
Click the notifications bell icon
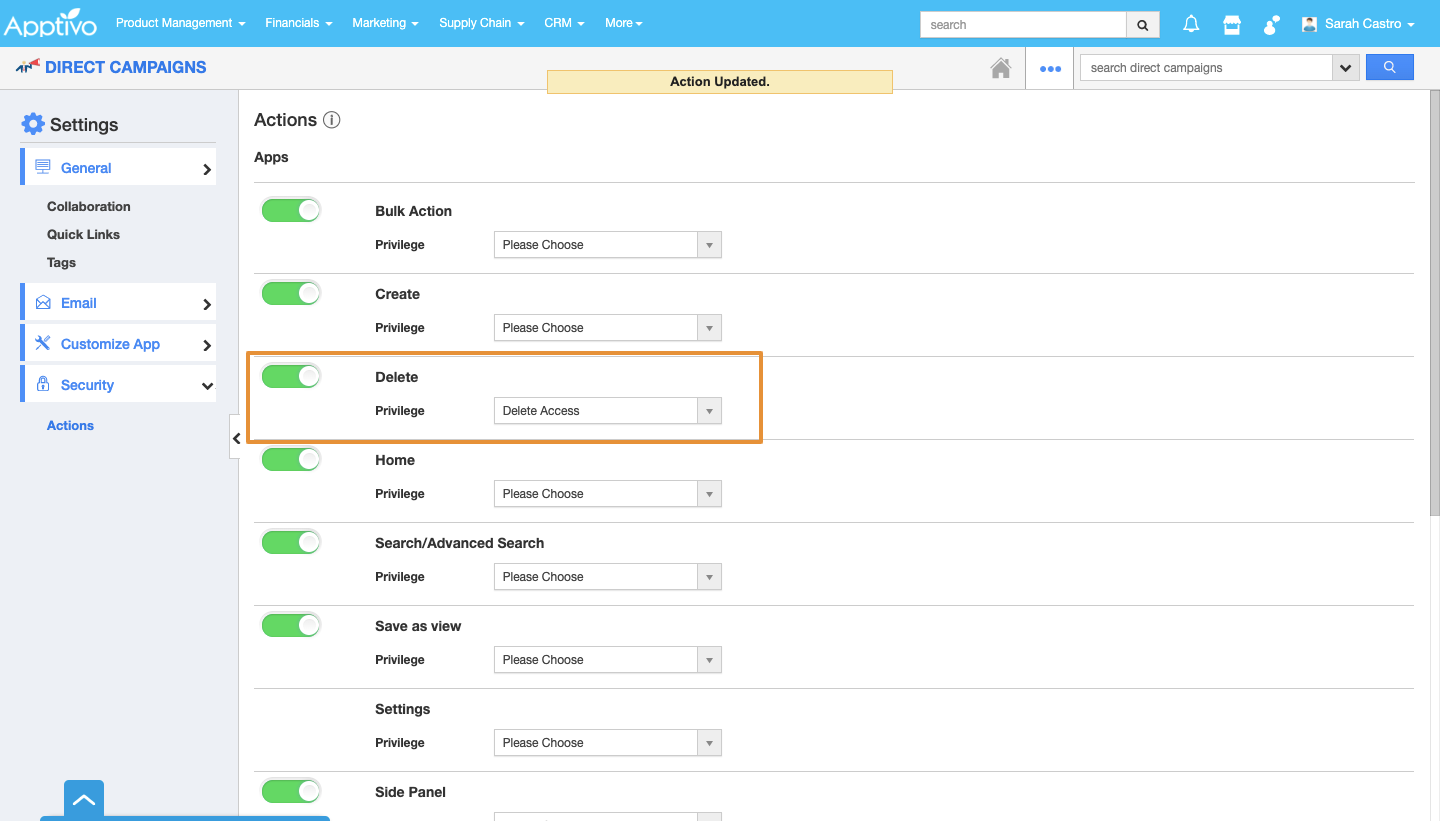coord(1191,24)
